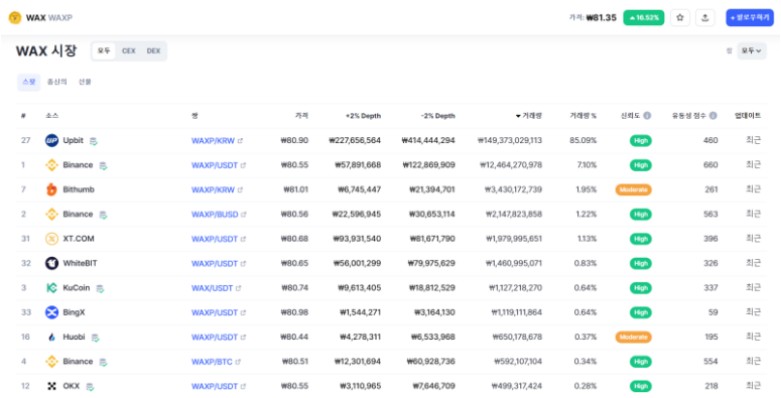
Task: Click the badge icon next to KuCoin
Action: (x=100, y=288)
